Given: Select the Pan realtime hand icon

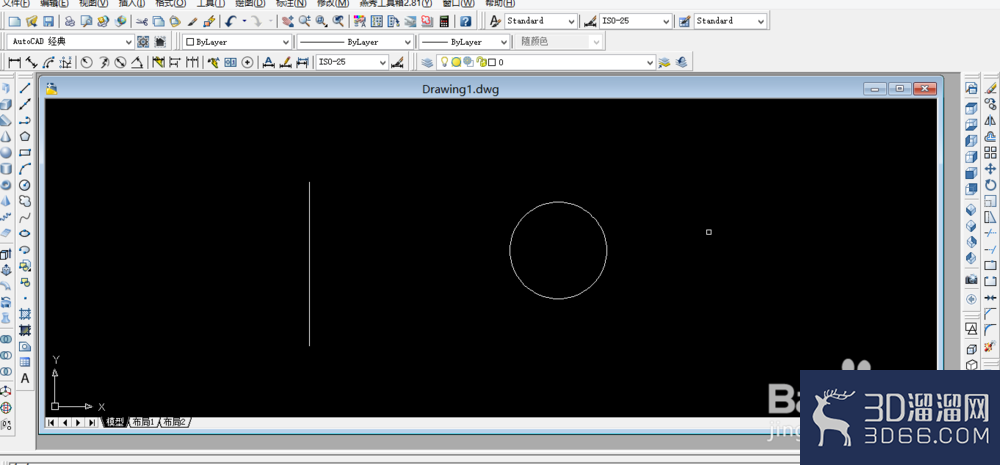Looking at the screenshot, I should (288, 21).
